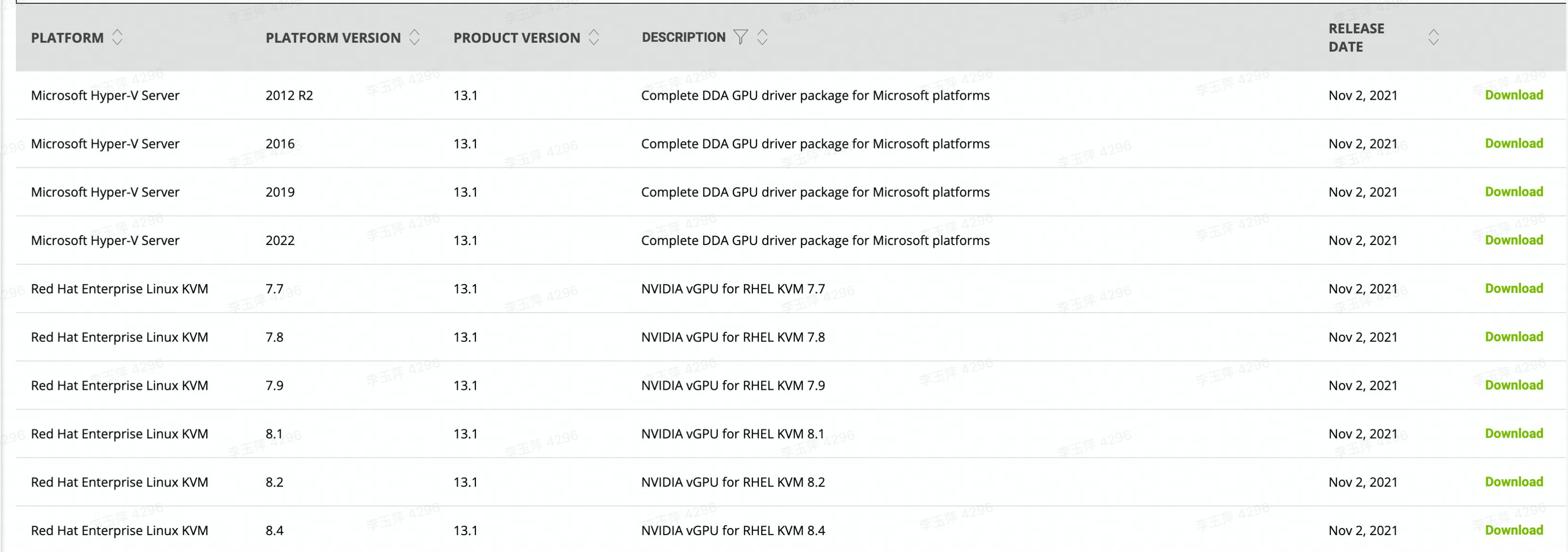The image size is (1568, 552).
Task: Click Red Hat Enterprise Linux KVM 8.4 row platform
Action: click(119, 531)
